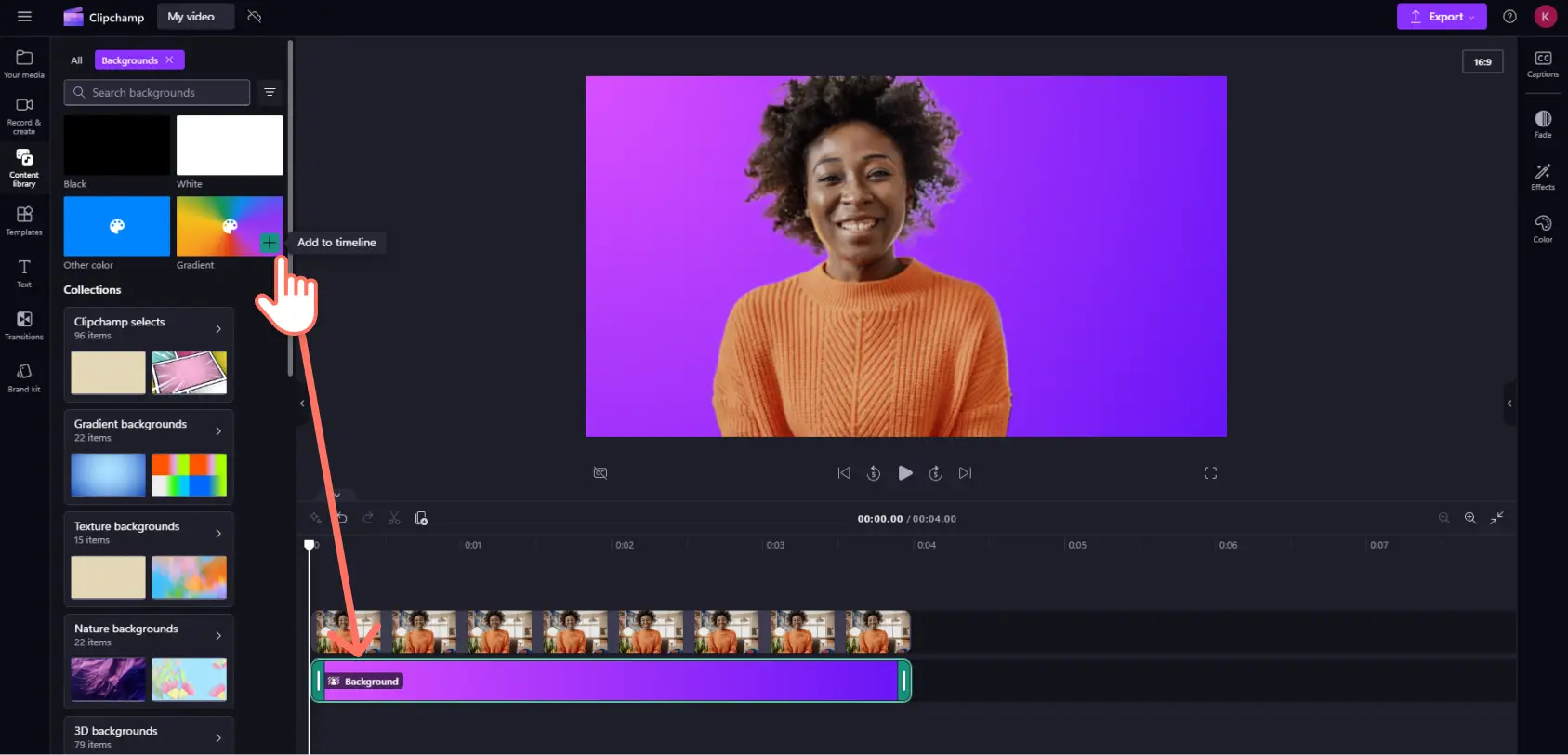Skip to start of video
Screen dimensions: 1568x755
844,473
